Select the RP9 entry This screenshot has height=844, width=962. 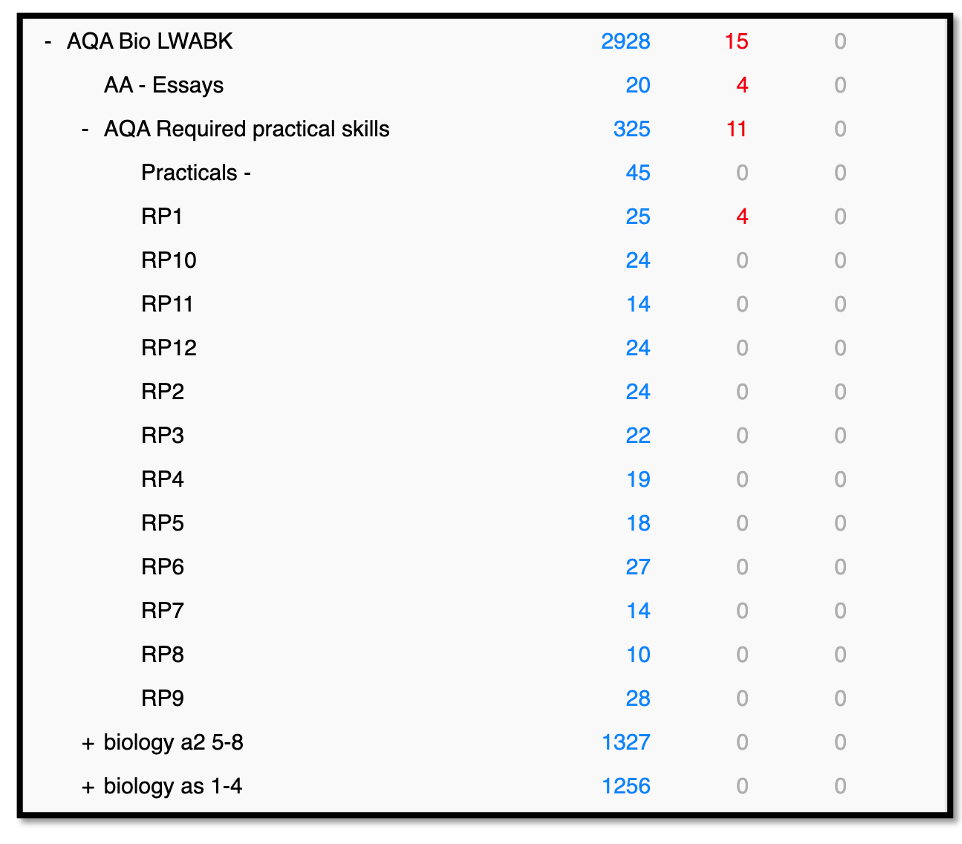click(163, 698)
